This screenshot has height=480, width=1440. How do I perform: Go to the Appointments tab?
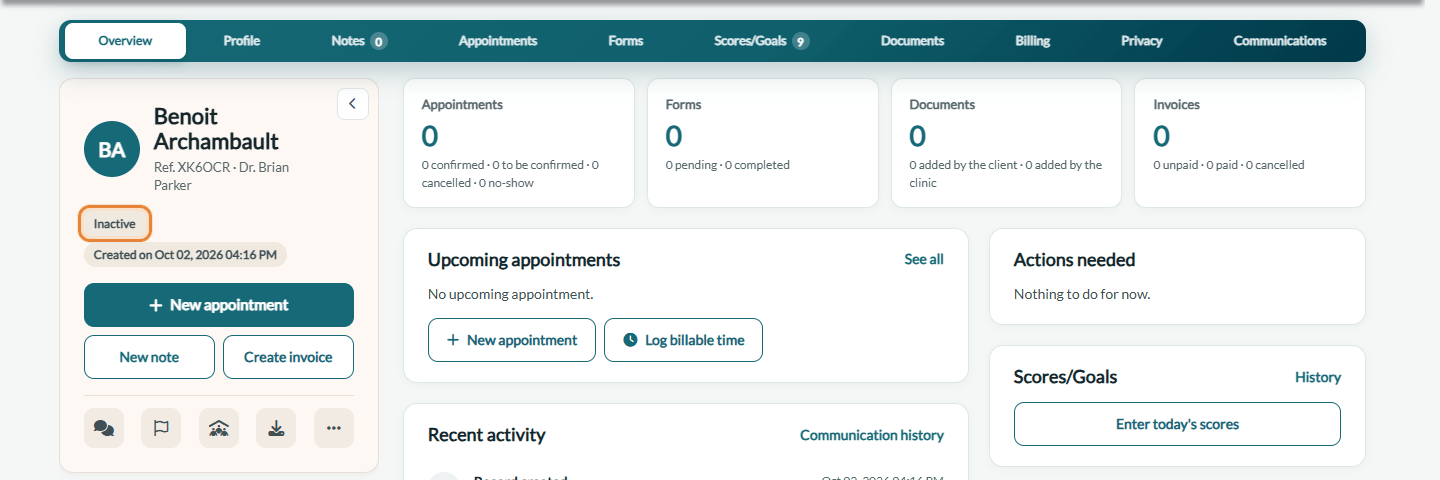click(498, 41)
